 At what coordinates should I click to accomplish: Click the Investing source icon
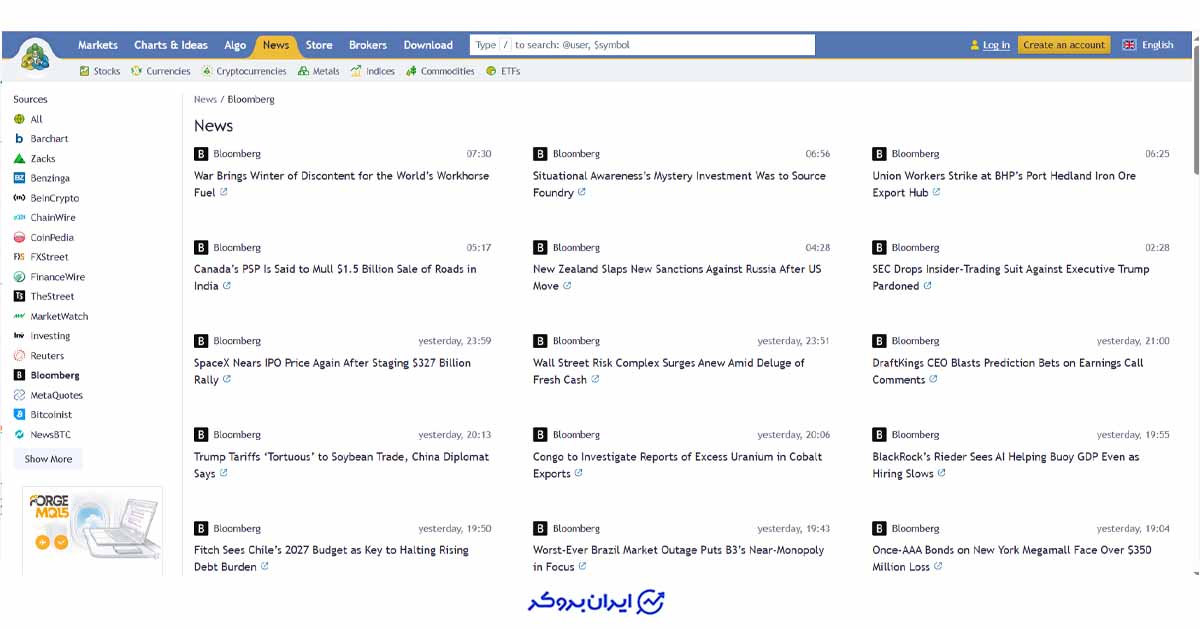19,336
